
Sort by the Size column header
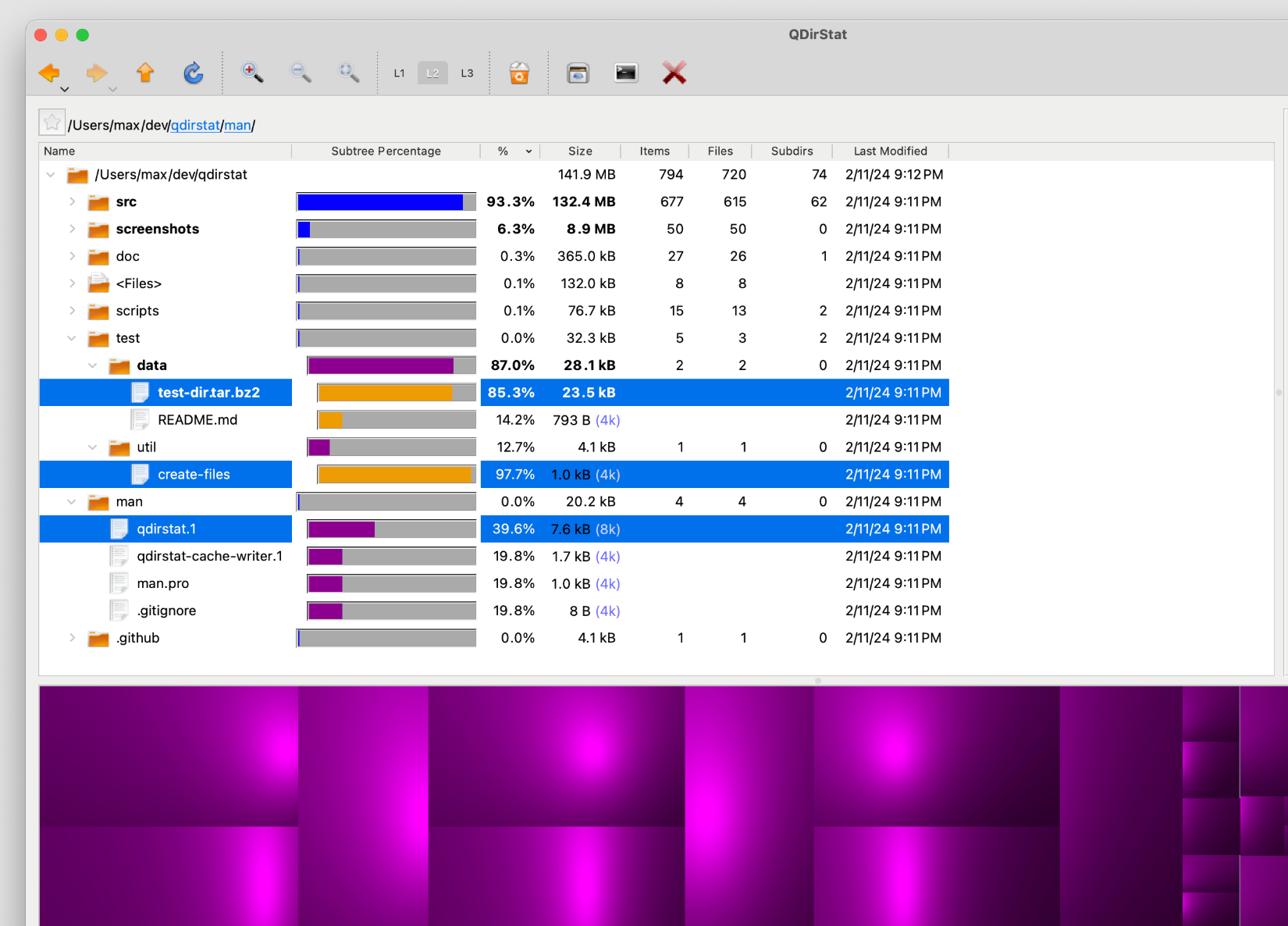coord(579,151)
